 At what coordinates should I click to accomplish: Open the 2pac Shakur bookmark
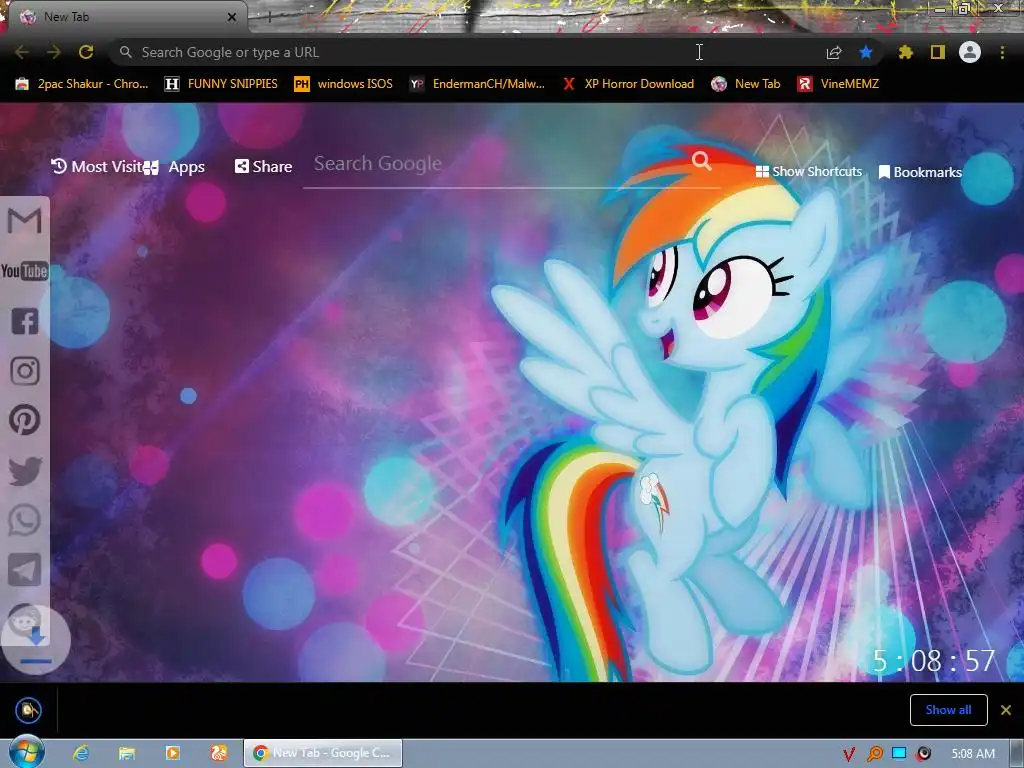(x=82, y=84)
